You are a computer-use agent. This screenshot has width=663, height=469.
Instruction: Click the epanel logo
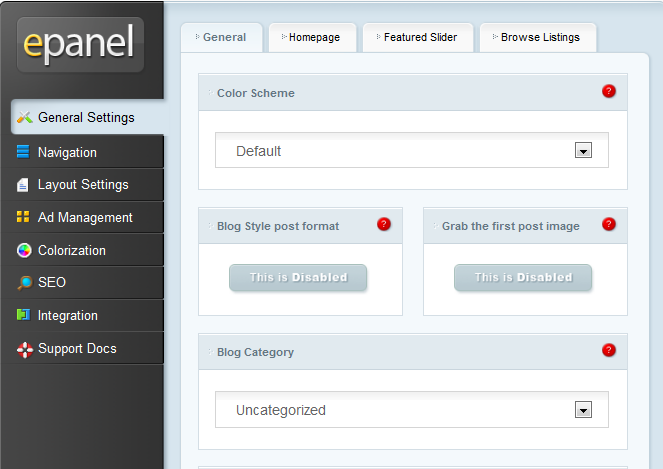pyautogui.click(x=80, y=44)
